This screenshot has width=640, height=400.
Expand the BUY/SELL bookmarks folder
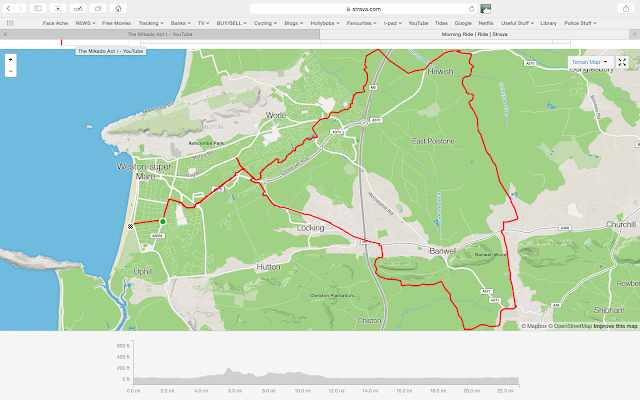tap(231, 23)
